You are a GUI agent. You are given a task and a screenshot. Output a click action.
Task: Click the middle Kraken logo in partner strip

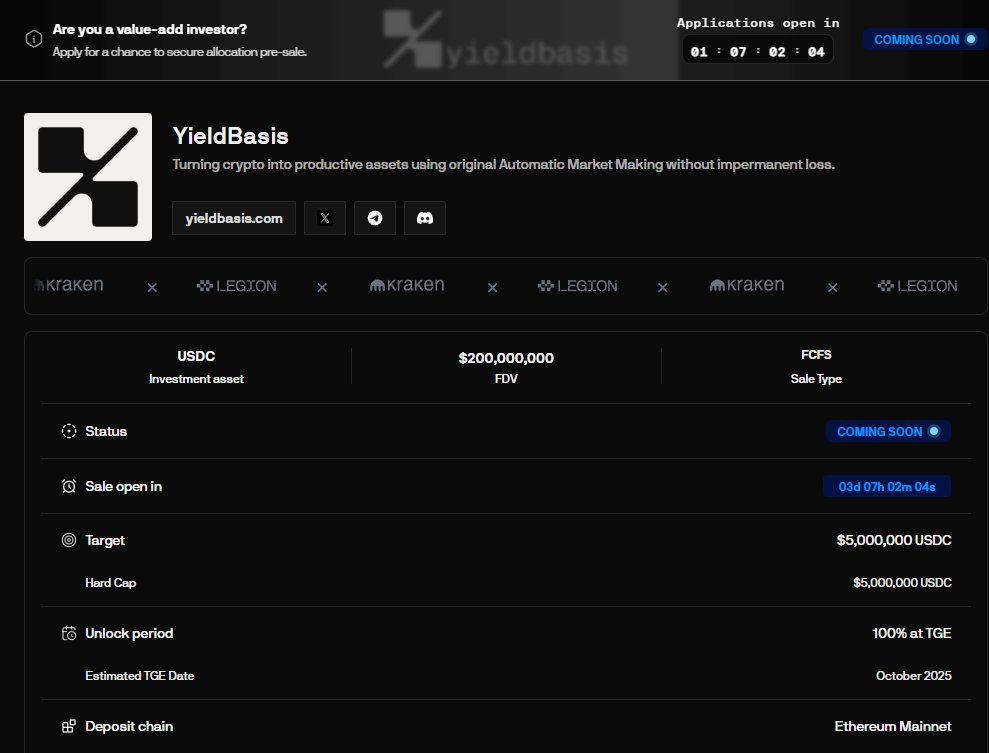click(x=407, y=286)
